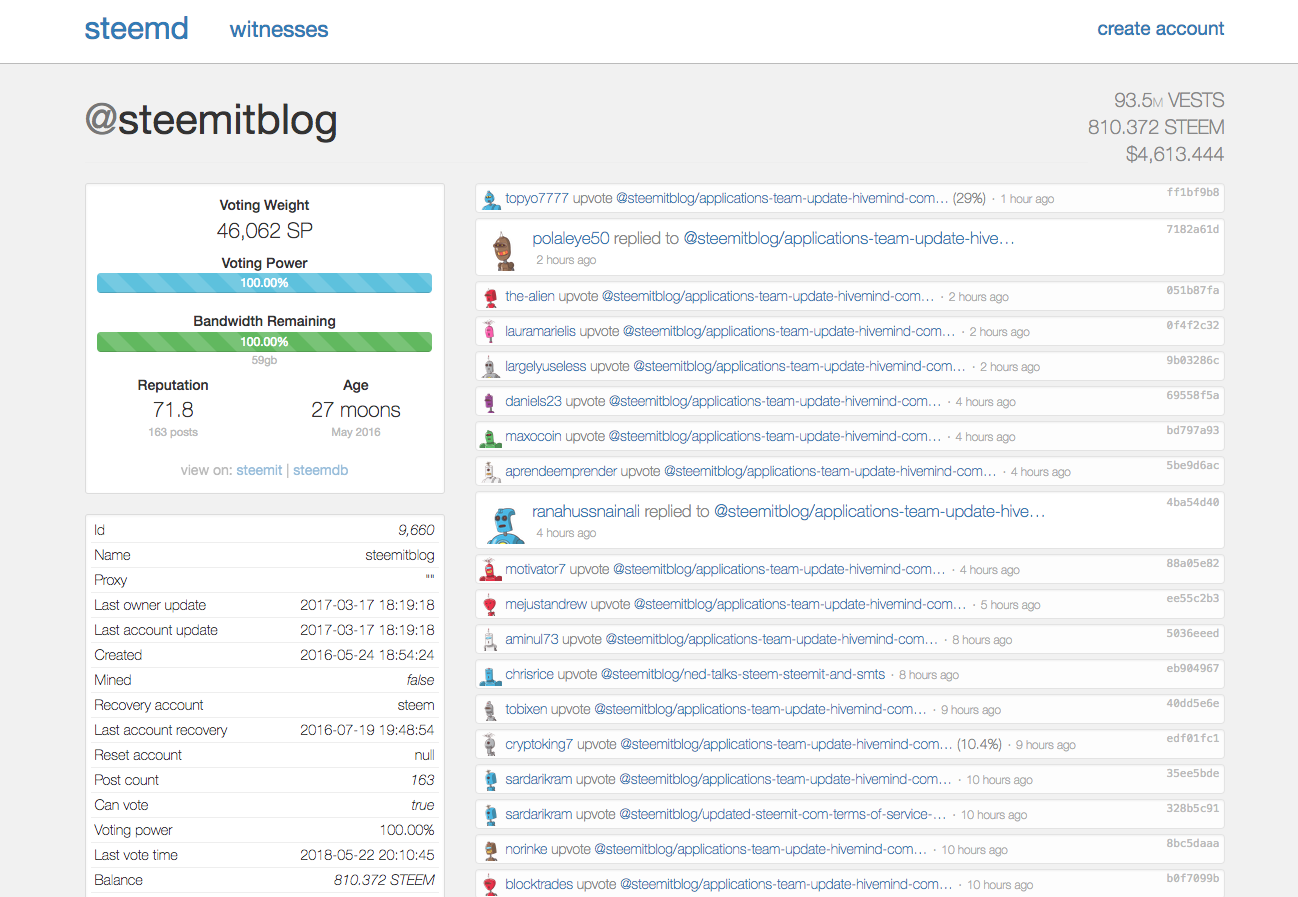Click the '163 posts' label under Reputation
Image resolution: width=1298 pixels, height=897 pixels.
pos(173,432)
